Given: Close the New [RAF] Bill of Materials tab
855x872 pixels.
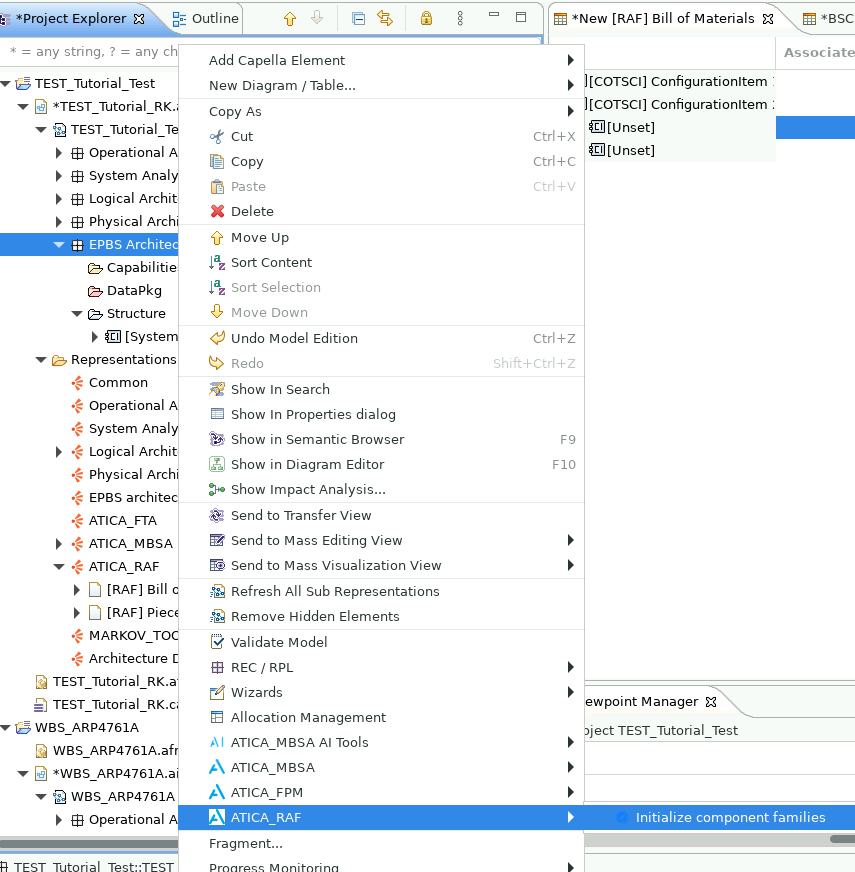Looking at the screenshot, I should click(768, 18).
